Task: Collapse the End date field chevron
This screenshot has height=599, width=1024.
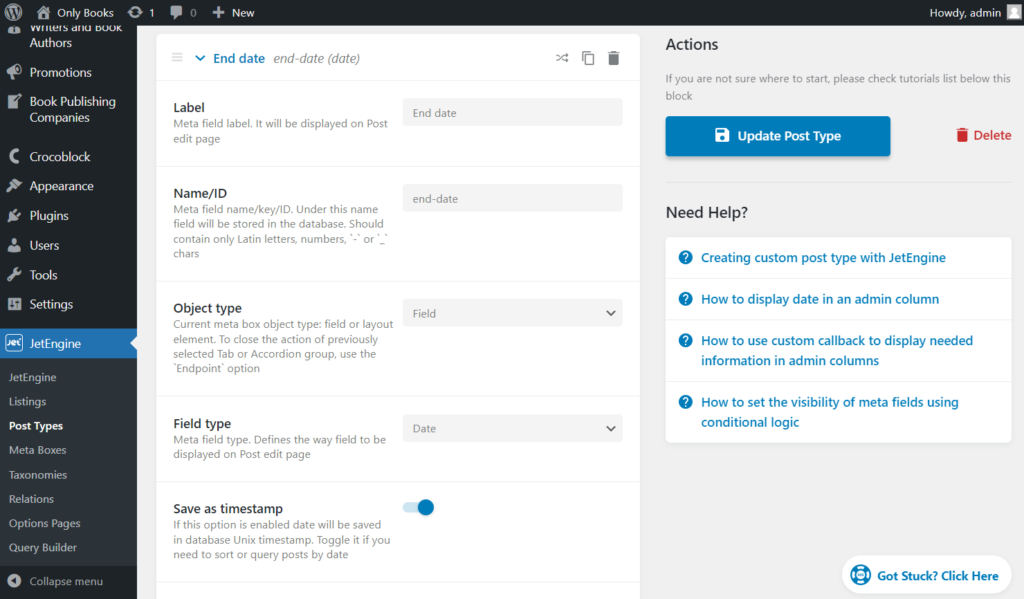Action: coord(200,58)
